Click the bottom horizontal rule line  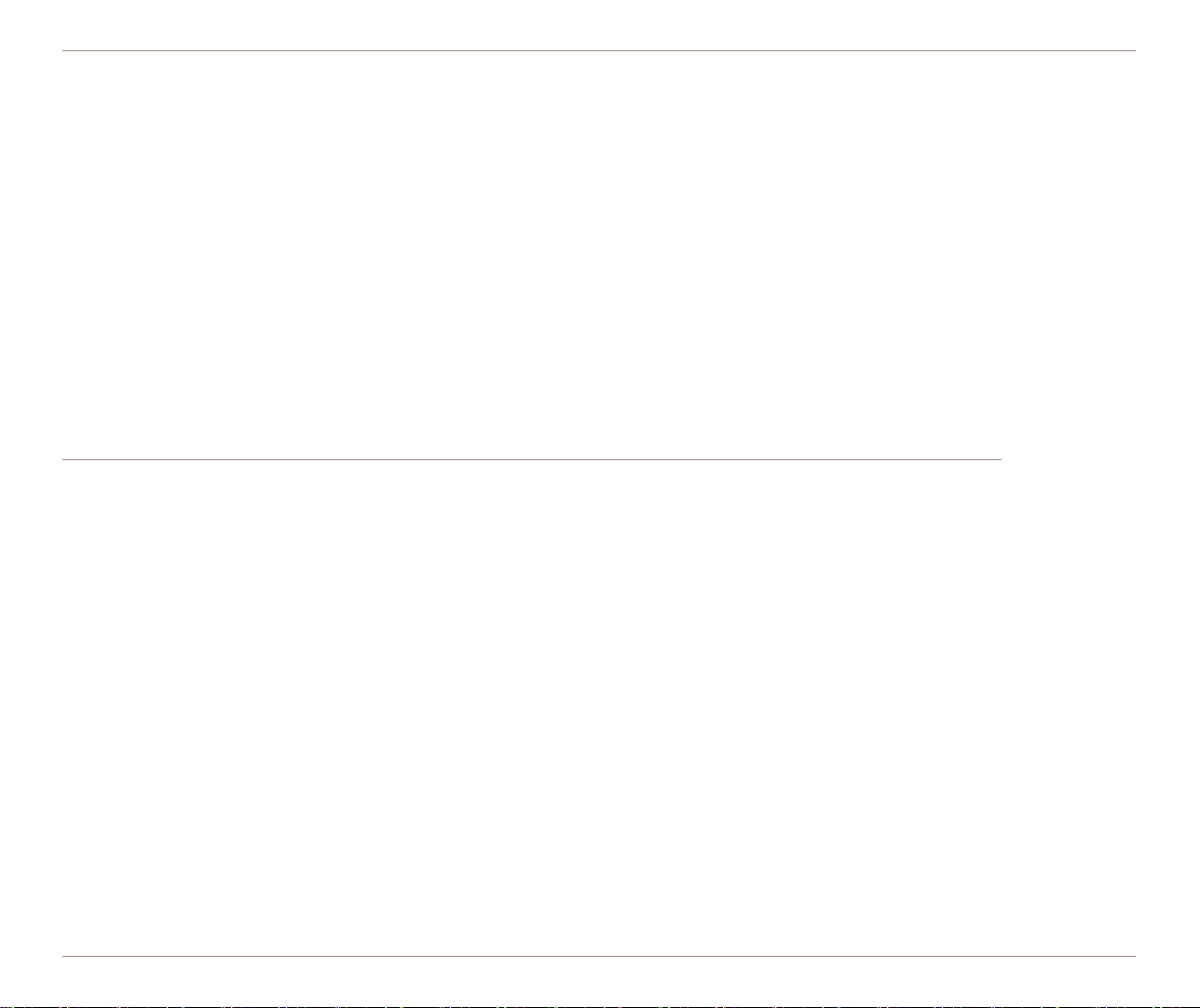pos(599,956)
